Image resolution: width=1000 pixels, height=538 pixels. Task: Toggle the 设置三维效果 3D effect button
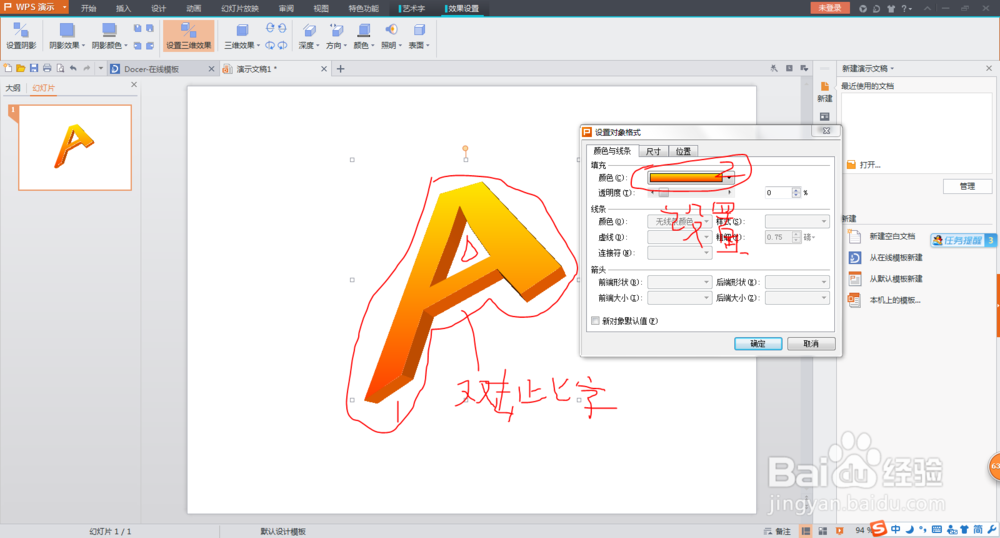[189, 36]
